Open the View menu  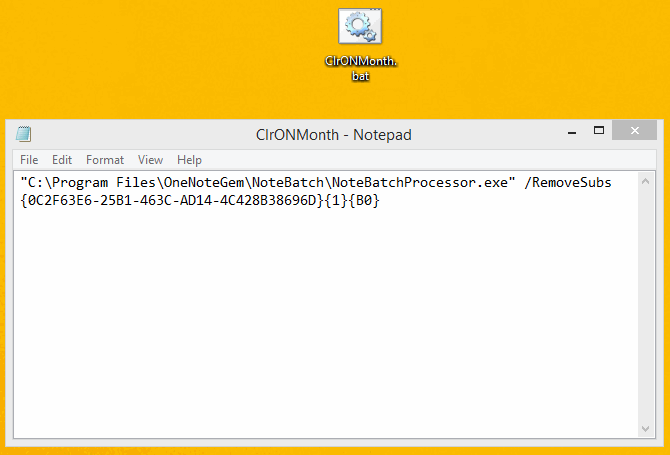coord(150,160)
